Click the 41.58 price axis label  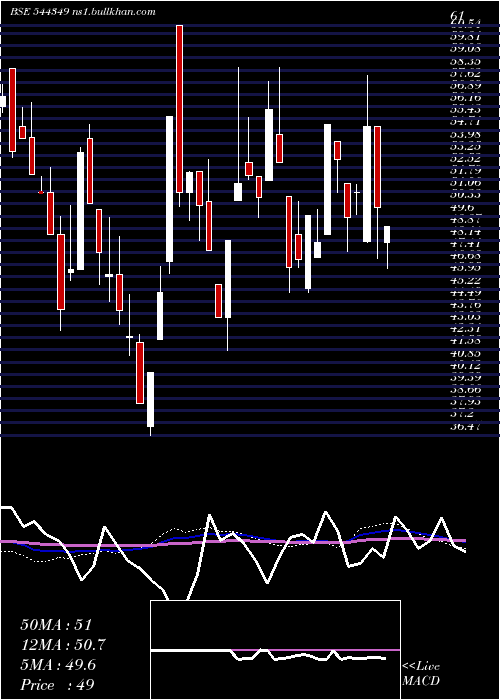tap(465, 341)
